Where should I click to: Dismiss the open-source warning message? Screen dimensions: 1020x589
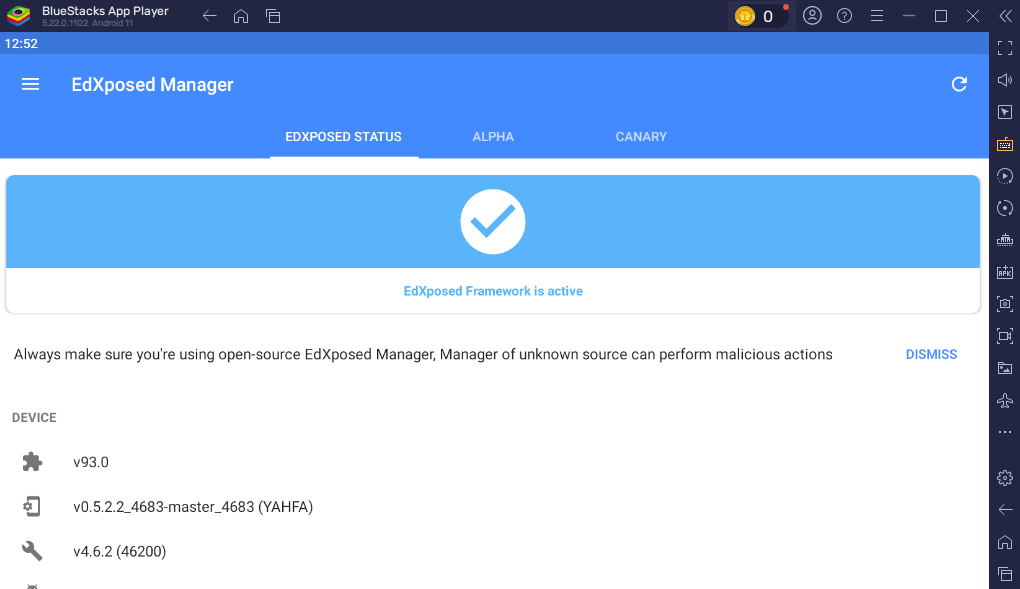(931, 355)
